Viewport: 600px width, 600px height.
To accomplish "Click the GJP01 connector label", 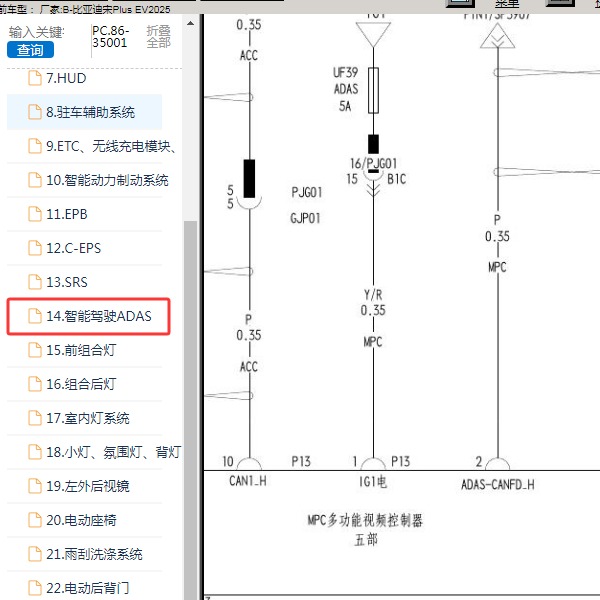I will (x=305, y=218).
